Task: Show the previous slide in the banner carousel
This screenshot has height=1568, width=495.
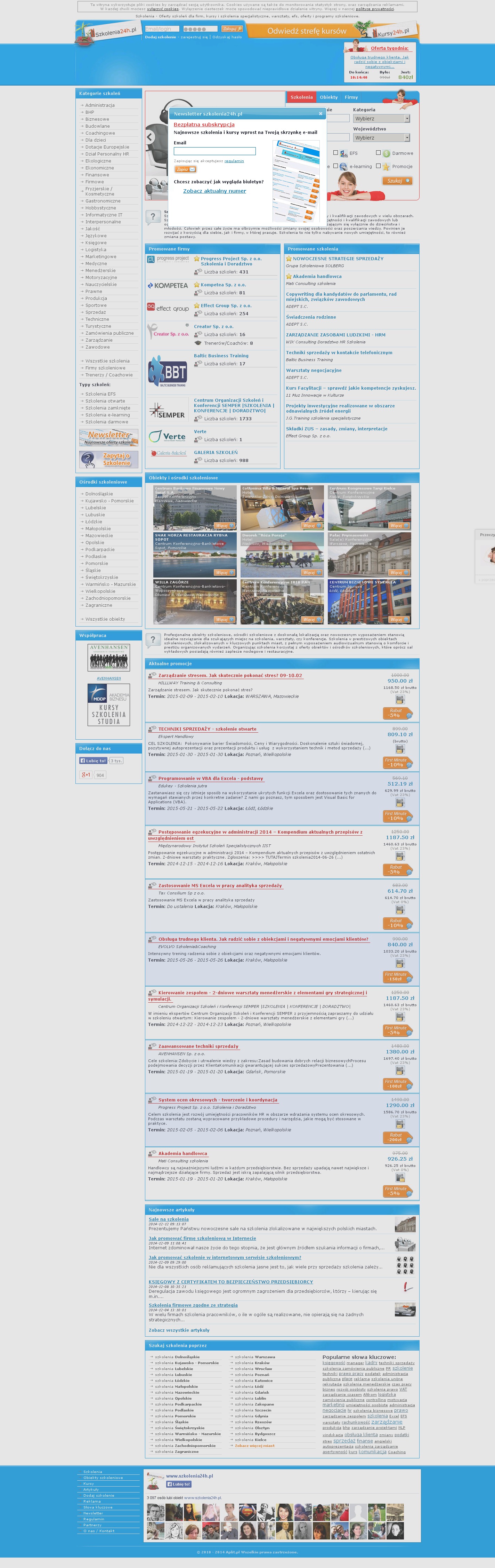Action: [149, 137]
